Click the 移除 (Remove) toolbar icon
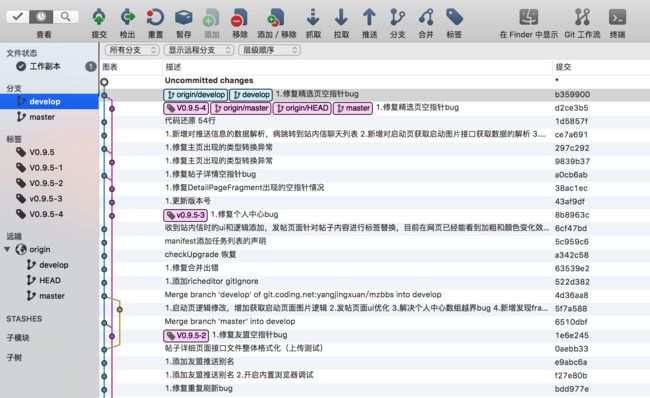Screen dimensions: 650x398 coord(240,18)
